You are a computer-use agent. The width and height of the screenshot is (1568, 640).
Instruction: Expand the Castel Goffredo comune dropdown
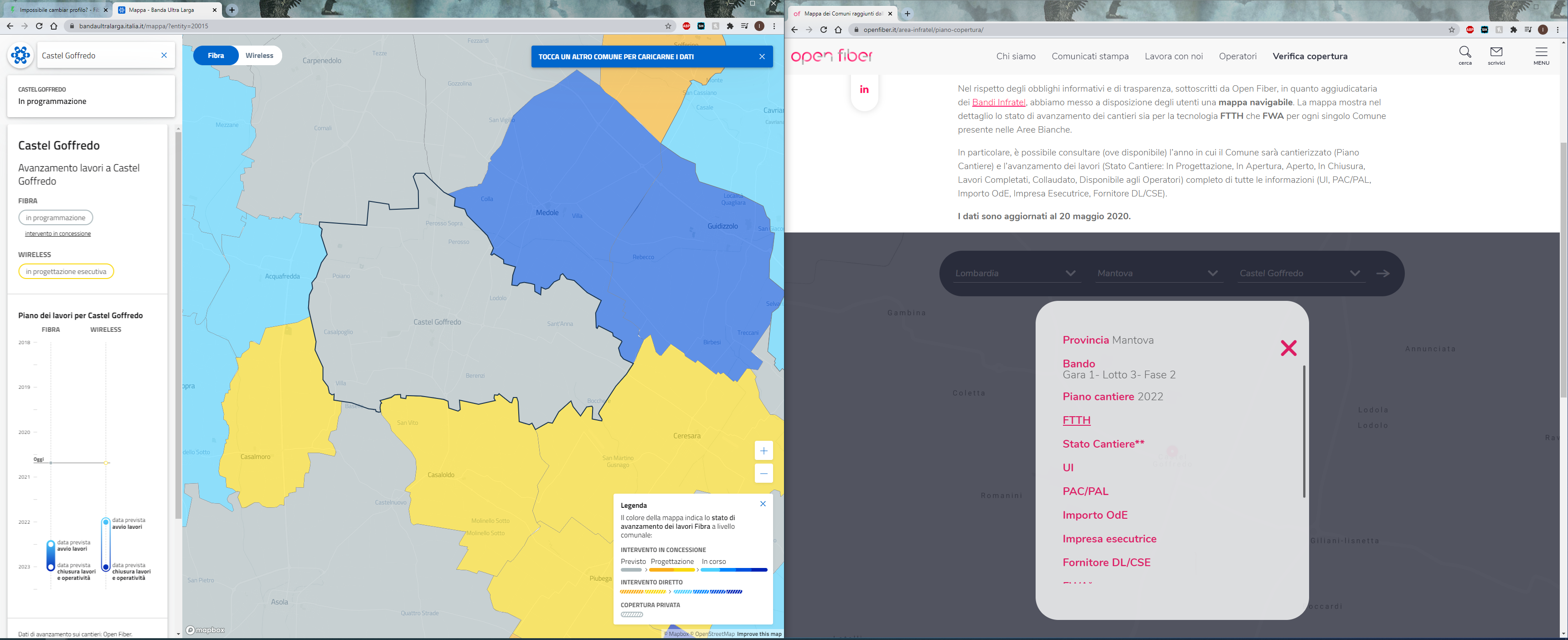click(x=1299, y=273)
